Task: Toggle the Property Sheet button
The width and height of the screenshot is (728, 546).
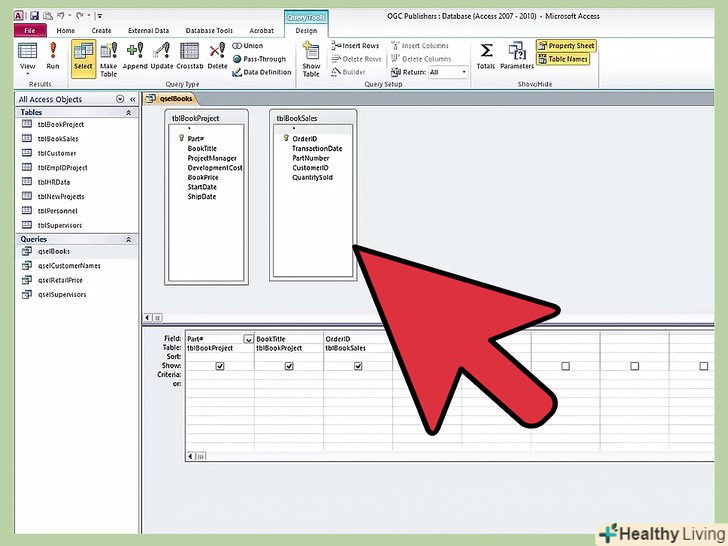Action: 566,46
